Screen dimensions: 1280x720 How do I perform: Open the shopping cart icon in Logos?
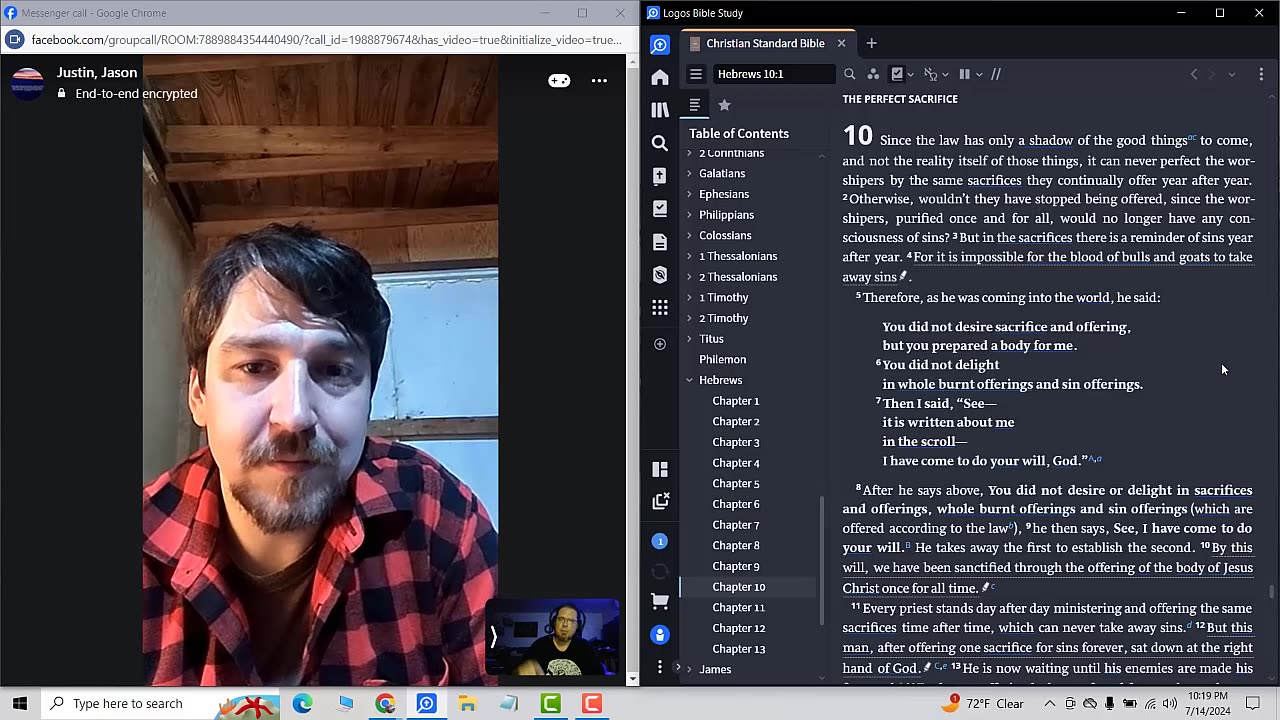click(660, 602)
